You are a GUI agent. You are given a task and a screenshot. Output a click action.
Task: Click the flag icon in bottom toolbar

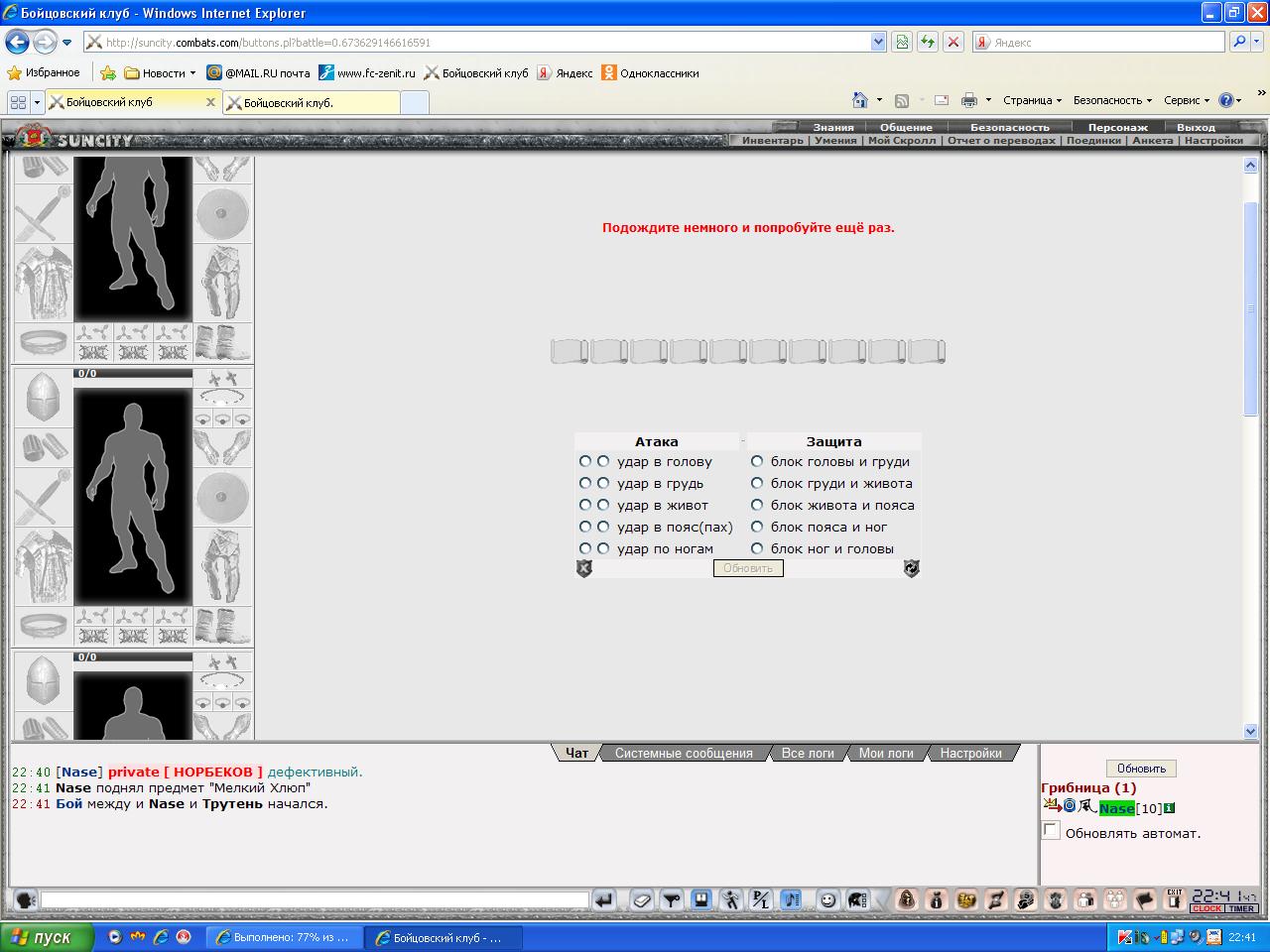(1146, 900)
